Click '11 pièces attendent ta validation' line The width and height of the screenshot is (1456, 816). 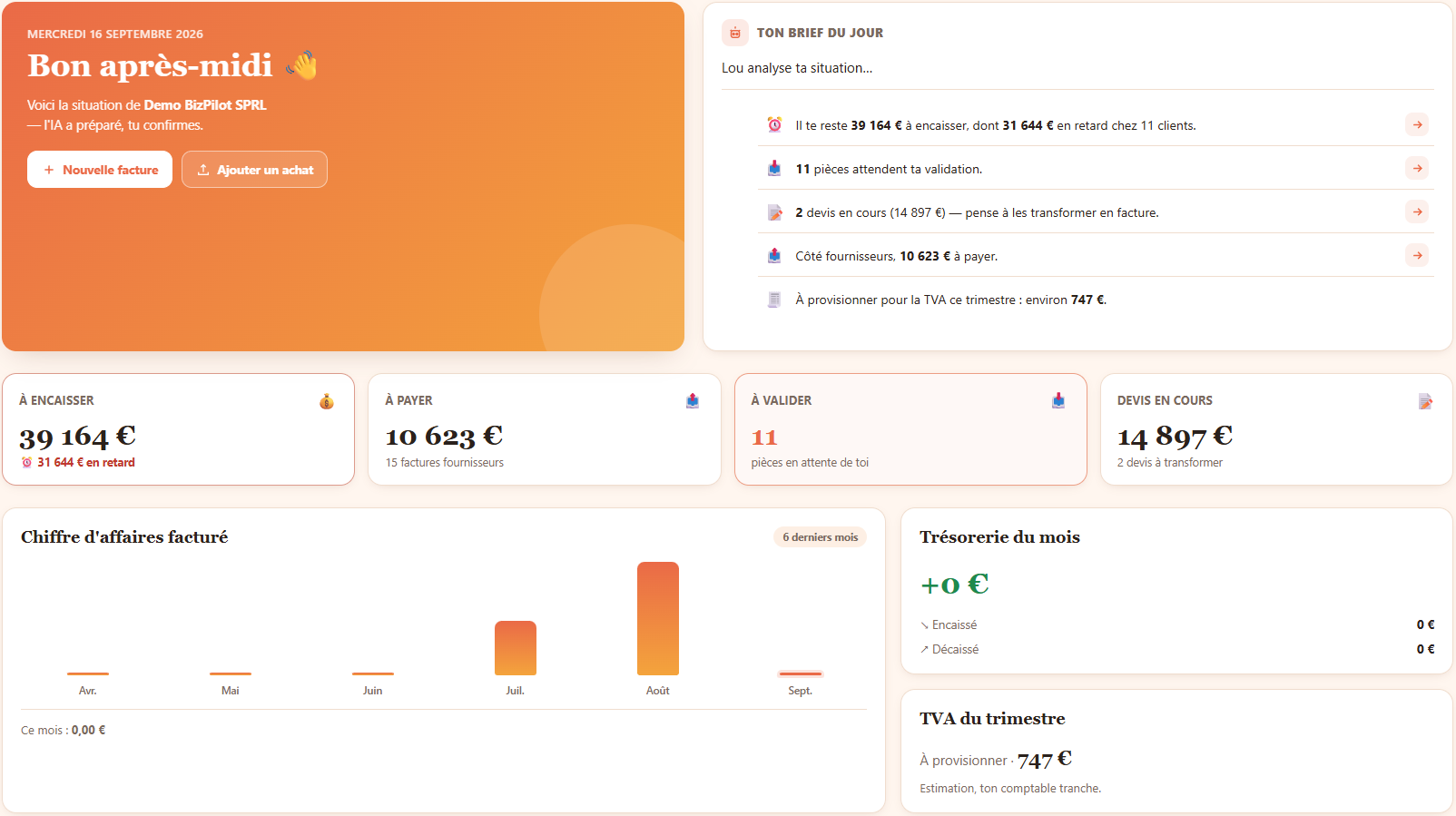(x=1096, y=169)
